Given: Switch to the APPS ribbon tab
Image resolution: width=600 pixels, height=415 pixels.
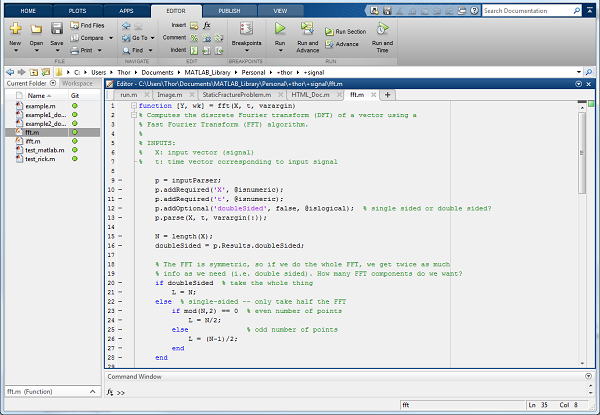Looking at the screenshot, I should (126, 11).
